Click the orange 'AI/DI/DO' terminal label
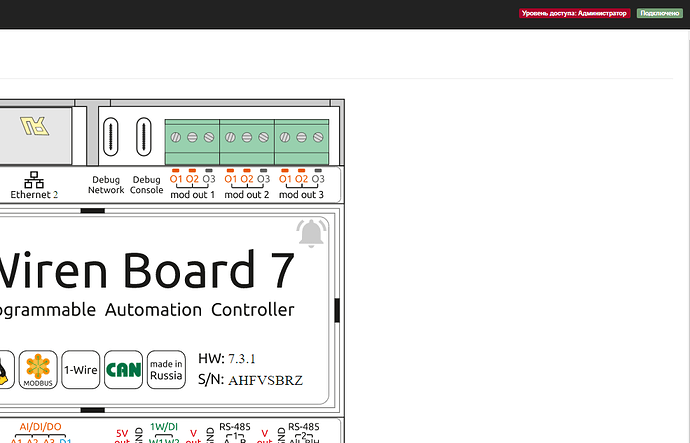Viewport: 690px width, 443px height. (40, 427)
